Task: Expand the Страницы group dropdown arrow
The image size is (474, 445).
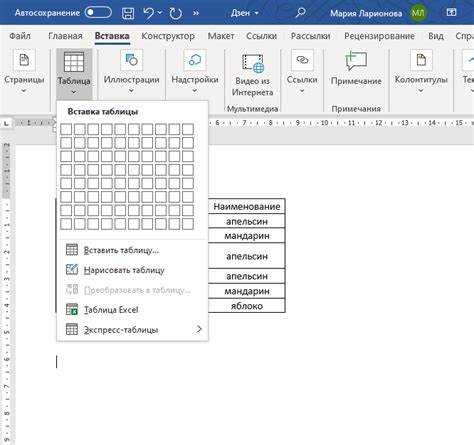Action: [x=24, y=91]
